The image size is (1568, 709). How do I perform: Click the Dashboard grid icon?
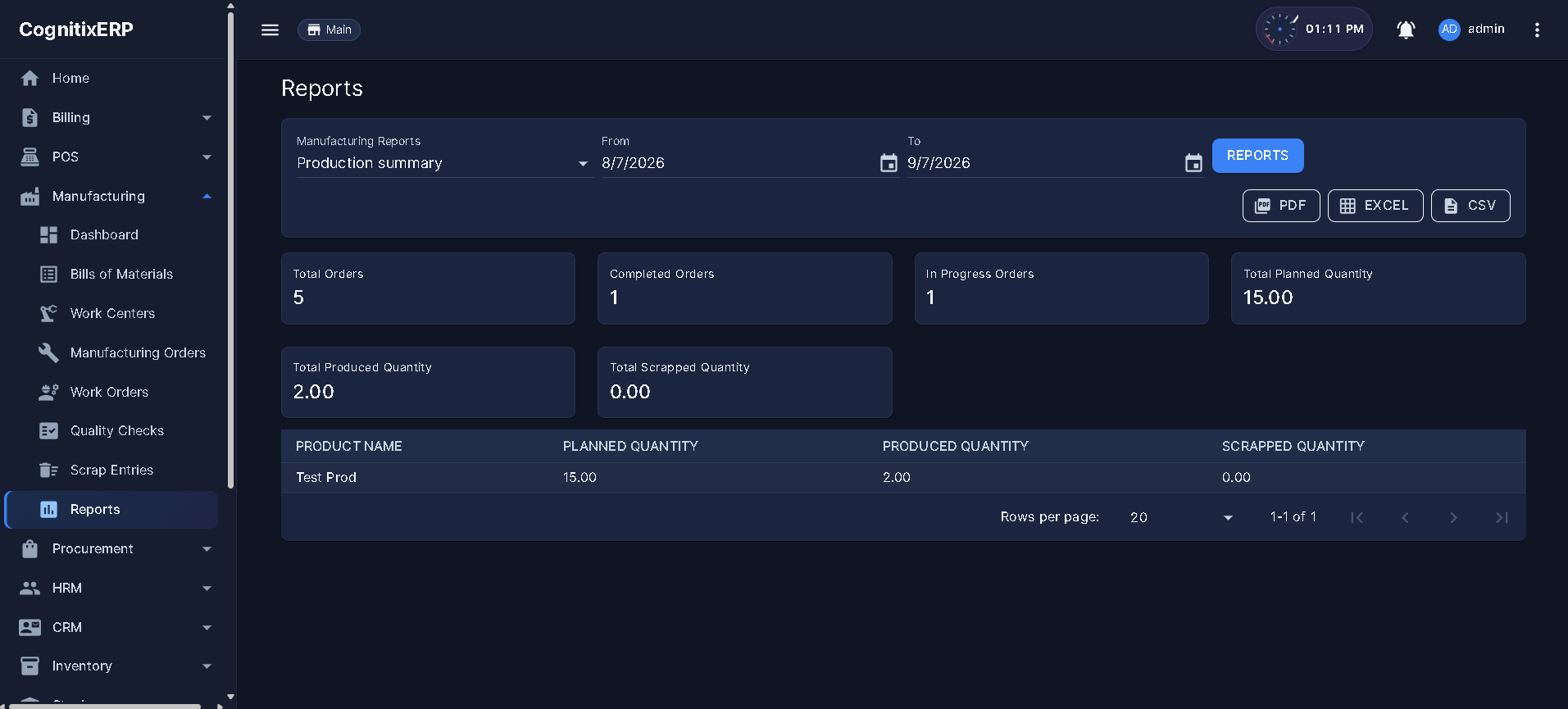(x=49, y=234)
